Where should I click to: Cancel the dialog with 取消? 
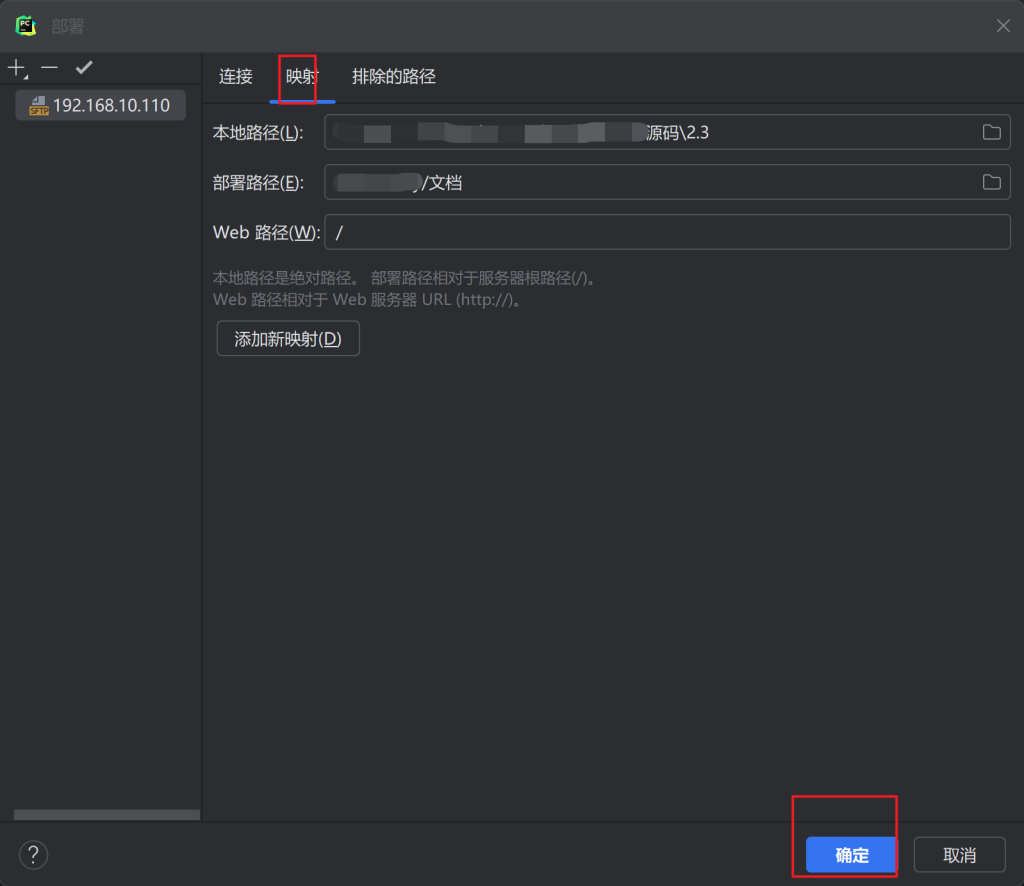tap(959, 855)
